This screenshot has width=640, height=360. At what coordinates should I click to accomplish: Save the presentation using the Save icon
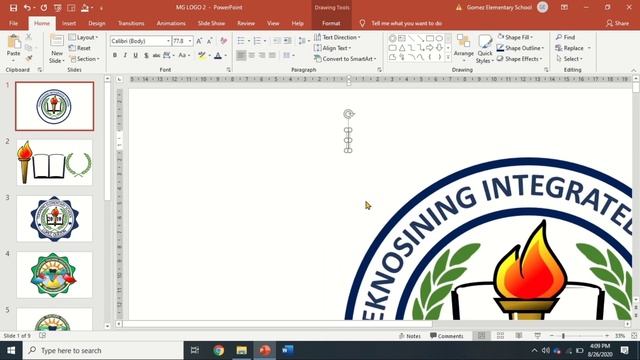(13, 8)
